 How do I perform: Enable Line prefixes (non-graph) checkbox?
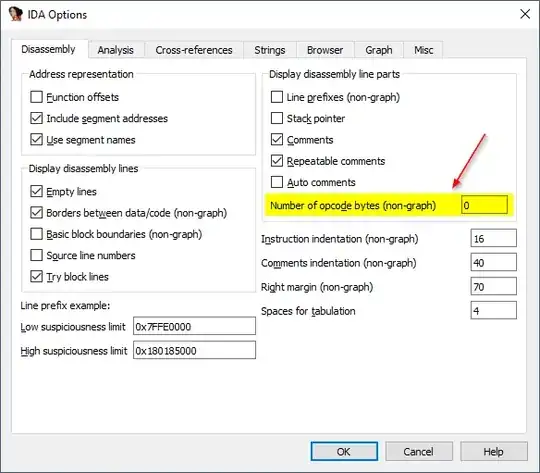click(277, 97)
